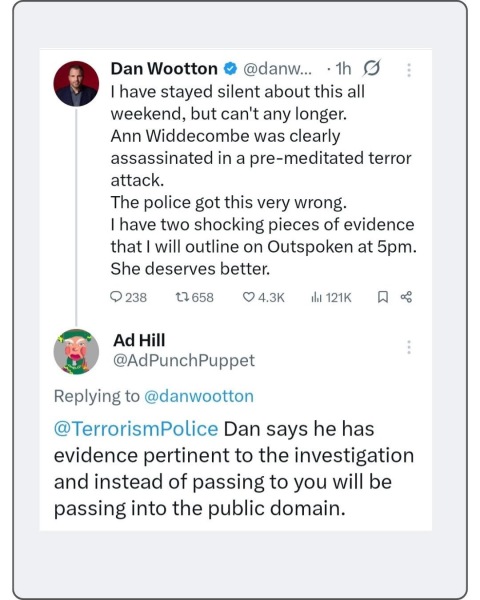Click the @danw... handle in the tweet header
This screenshot has width=480, height=600.
pos(278,69)
